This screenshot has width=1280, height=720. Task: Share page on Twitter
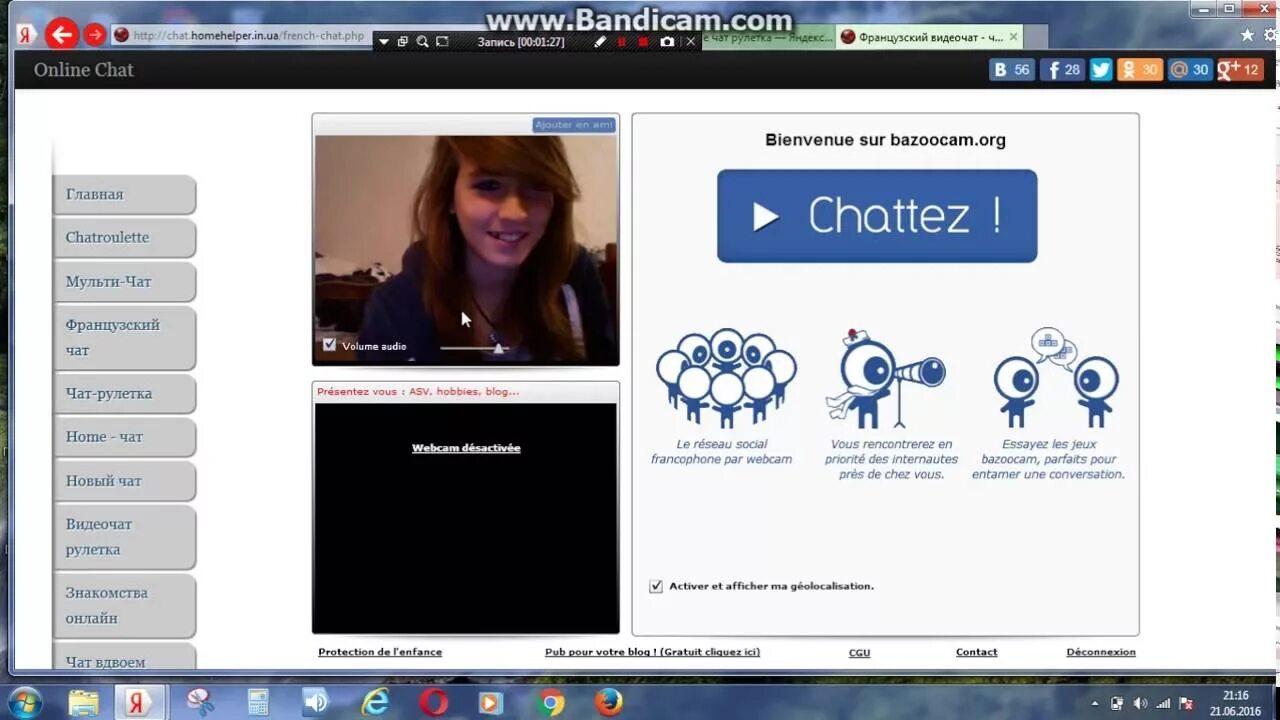click(x=1101, y=69)
